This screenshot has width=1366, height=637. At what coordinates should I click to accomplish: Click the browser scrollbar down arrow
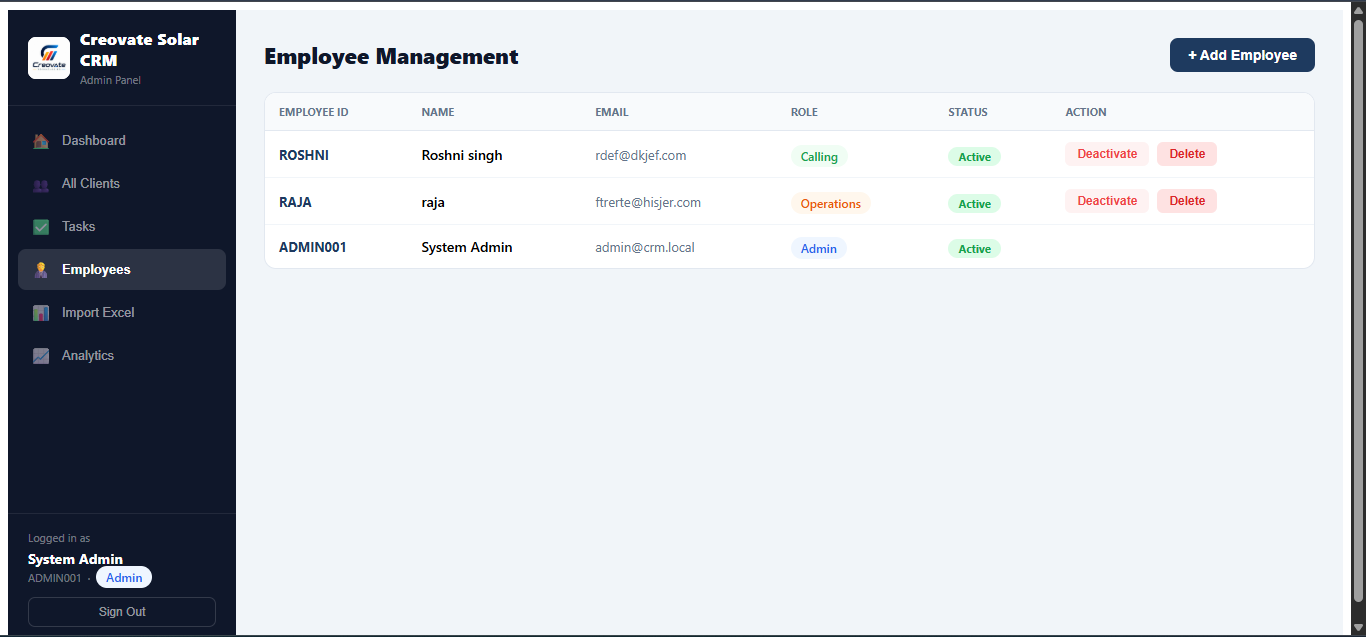tap(1358, 627)
